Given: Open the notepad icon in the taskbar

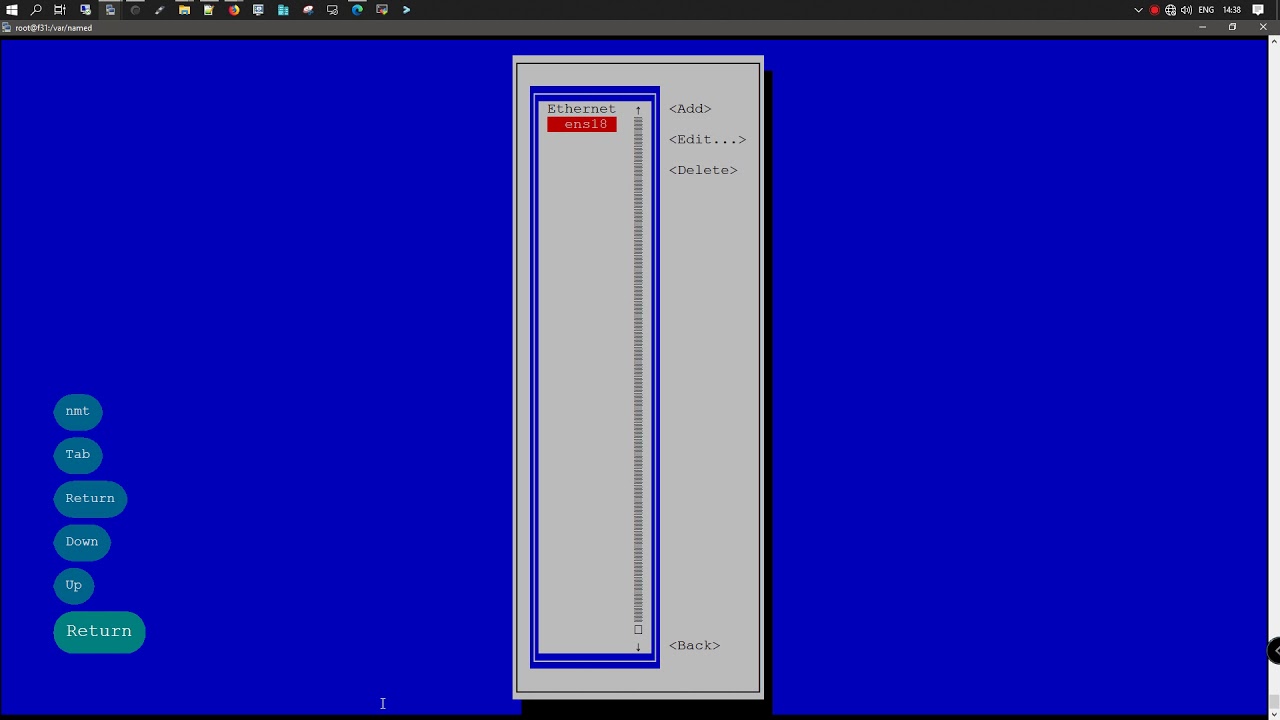Looking at the screenshot, I should (x=209, y=10).
